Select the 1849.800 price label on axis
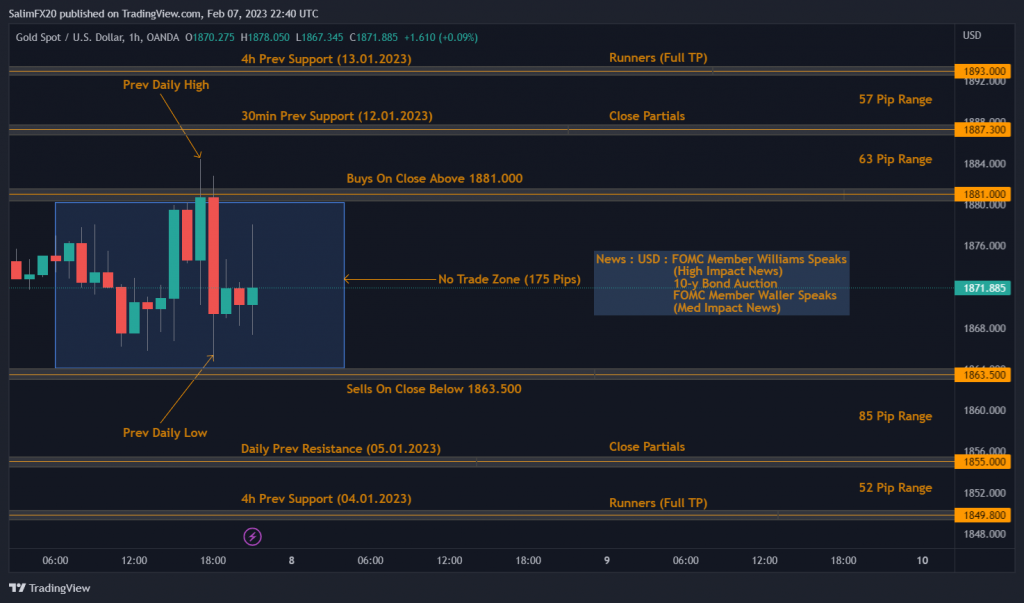Viewport: 1024px width, 603px height. [984, 514]
